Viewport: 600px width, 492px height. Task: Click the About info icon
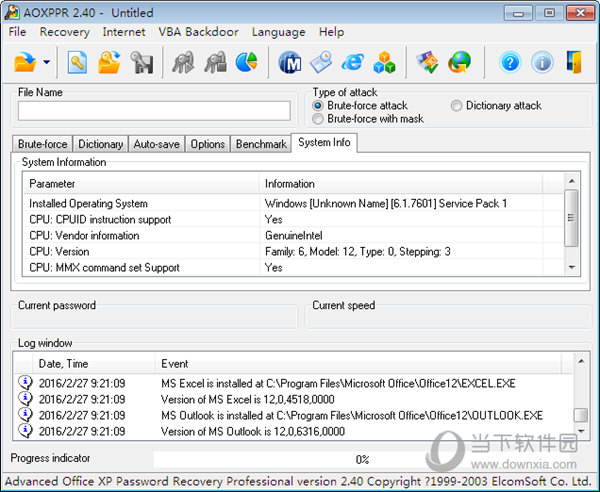(542, 63)
